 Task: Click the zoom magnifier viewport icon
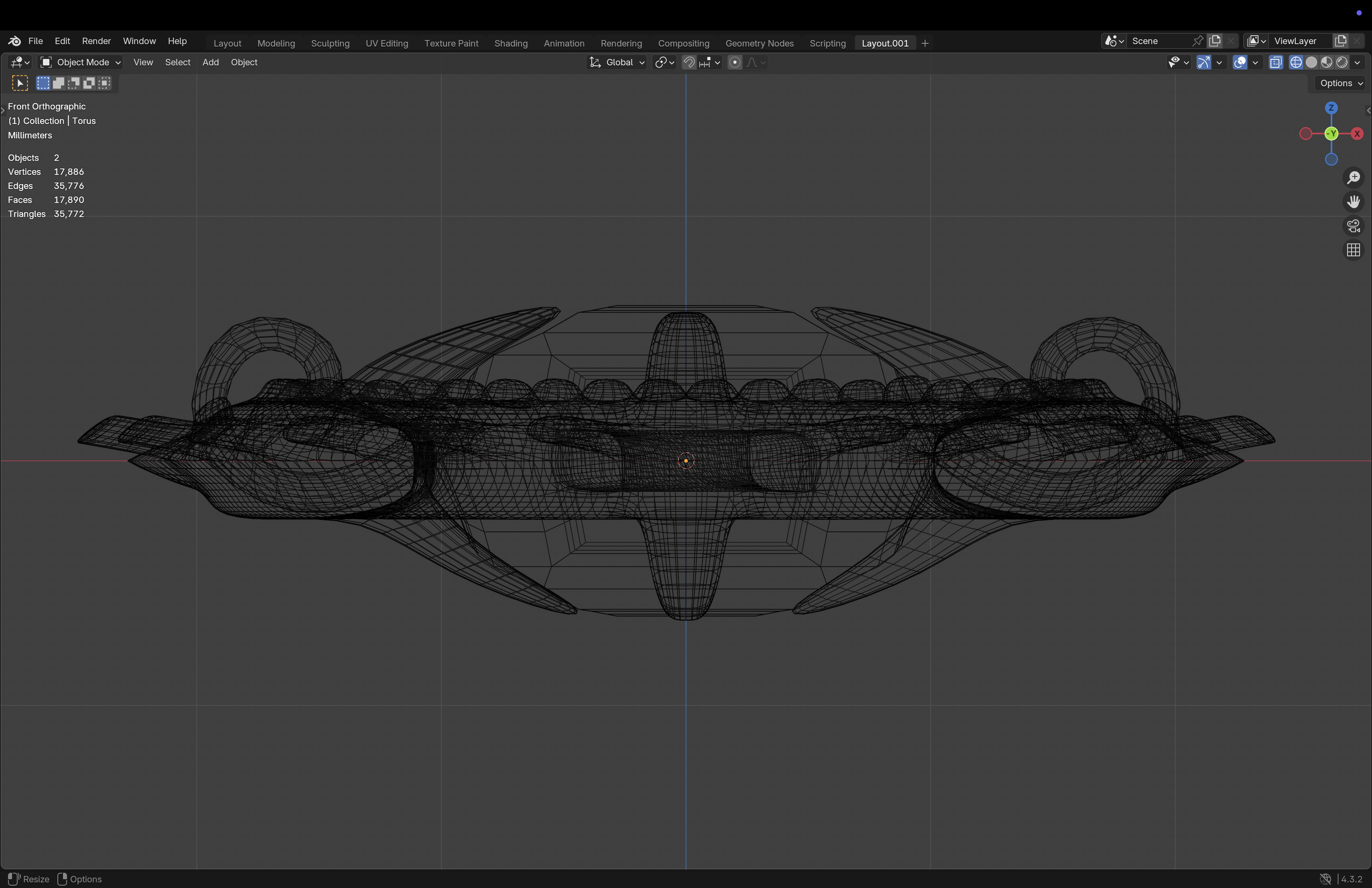[x=1353, y=178]
